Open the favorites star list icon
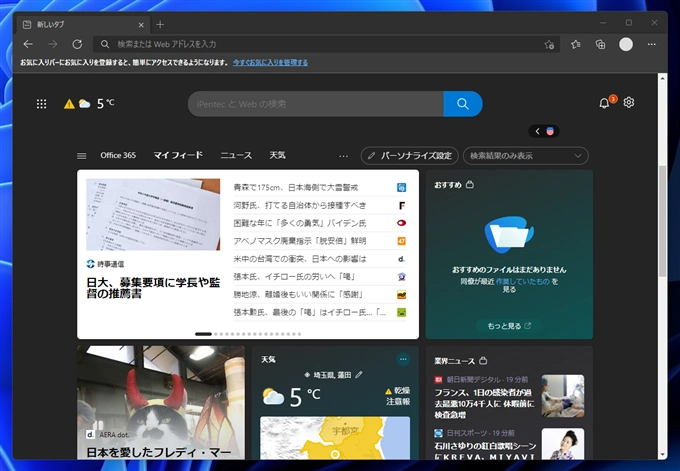Image resolution: width=680 pixels, height=471 pixels. click(576, 44)
